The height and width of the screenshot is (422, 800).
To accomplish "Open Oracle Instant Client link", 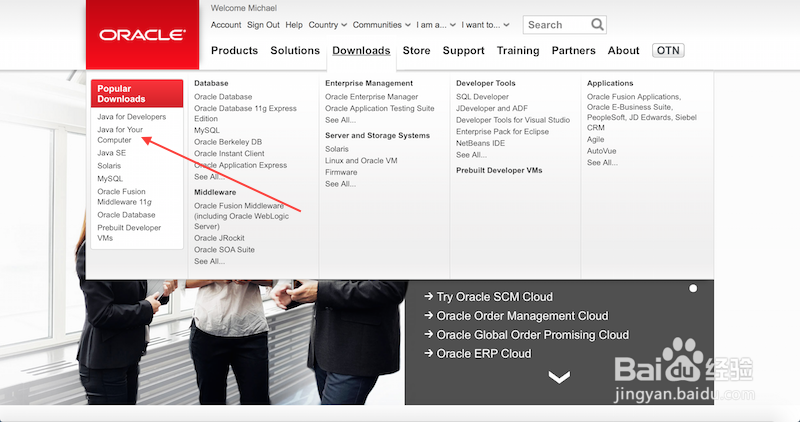I will pyautogui.click(x=229, y=154).
